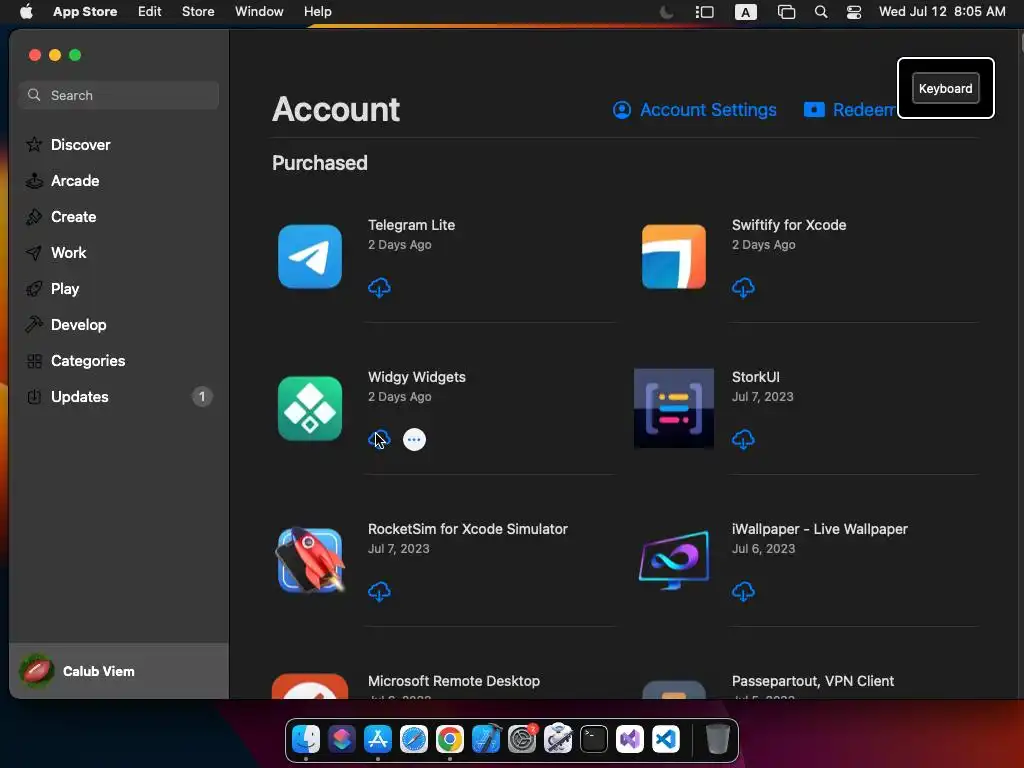This screenshot has width=1024, height=768.
Task: Open Updates in the sidebar
Action: click(x=119, y=396)
